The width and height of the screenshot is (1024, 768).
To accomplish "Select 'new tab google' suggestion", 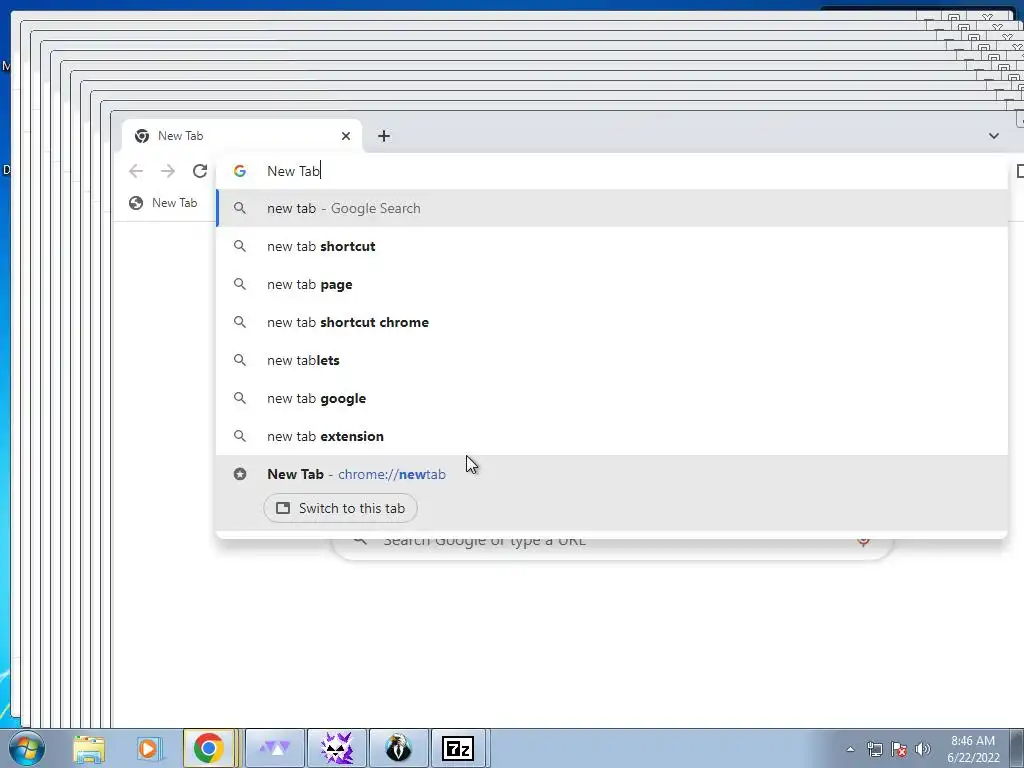I will pyautogui.click(x=611, y=398).
